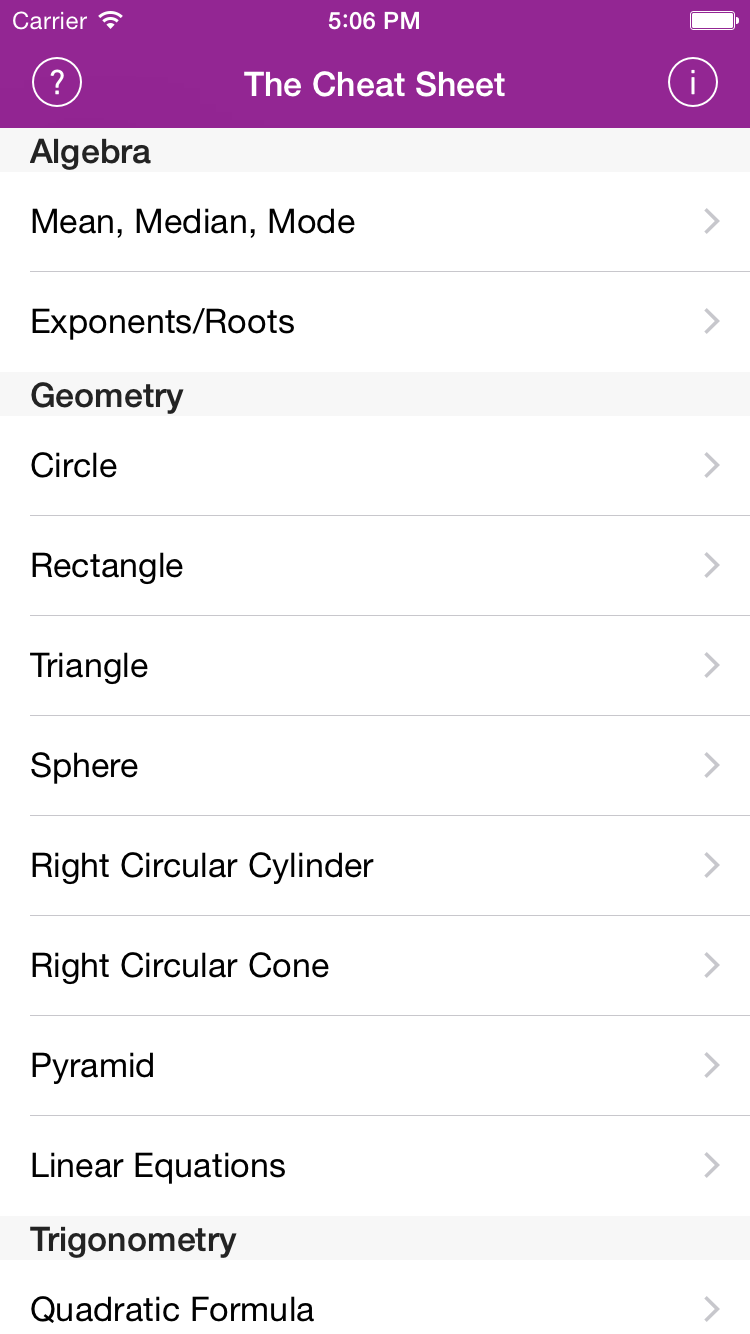Open Right Circular Cone formulas
The image size is (750, 1334).
click(x=180, y=966)
